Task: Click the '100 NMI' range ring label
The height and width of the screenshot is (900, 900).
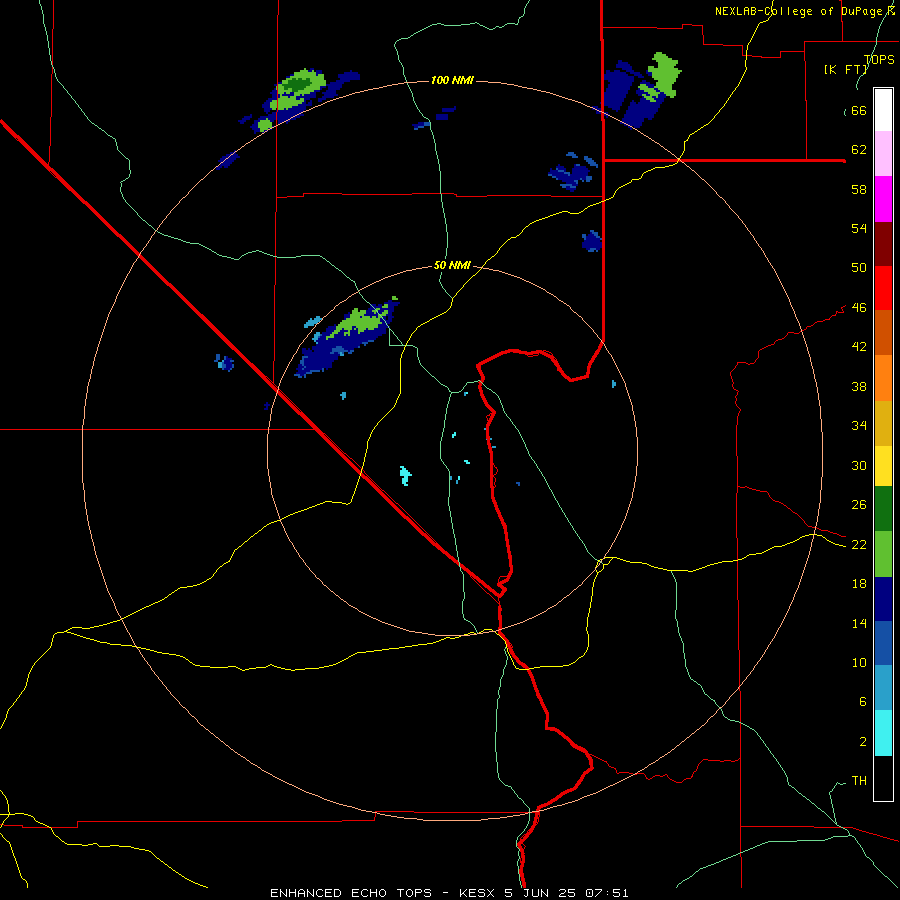Action: pyautogui.click(x=452, y=80)
